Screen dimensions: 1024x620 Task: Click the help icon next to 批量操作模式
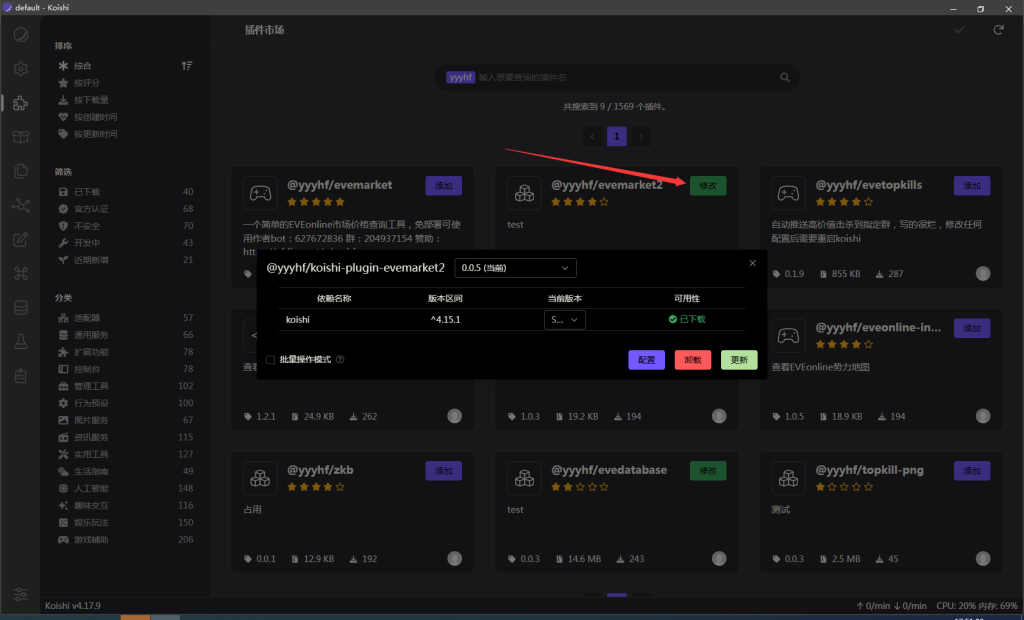340,360
